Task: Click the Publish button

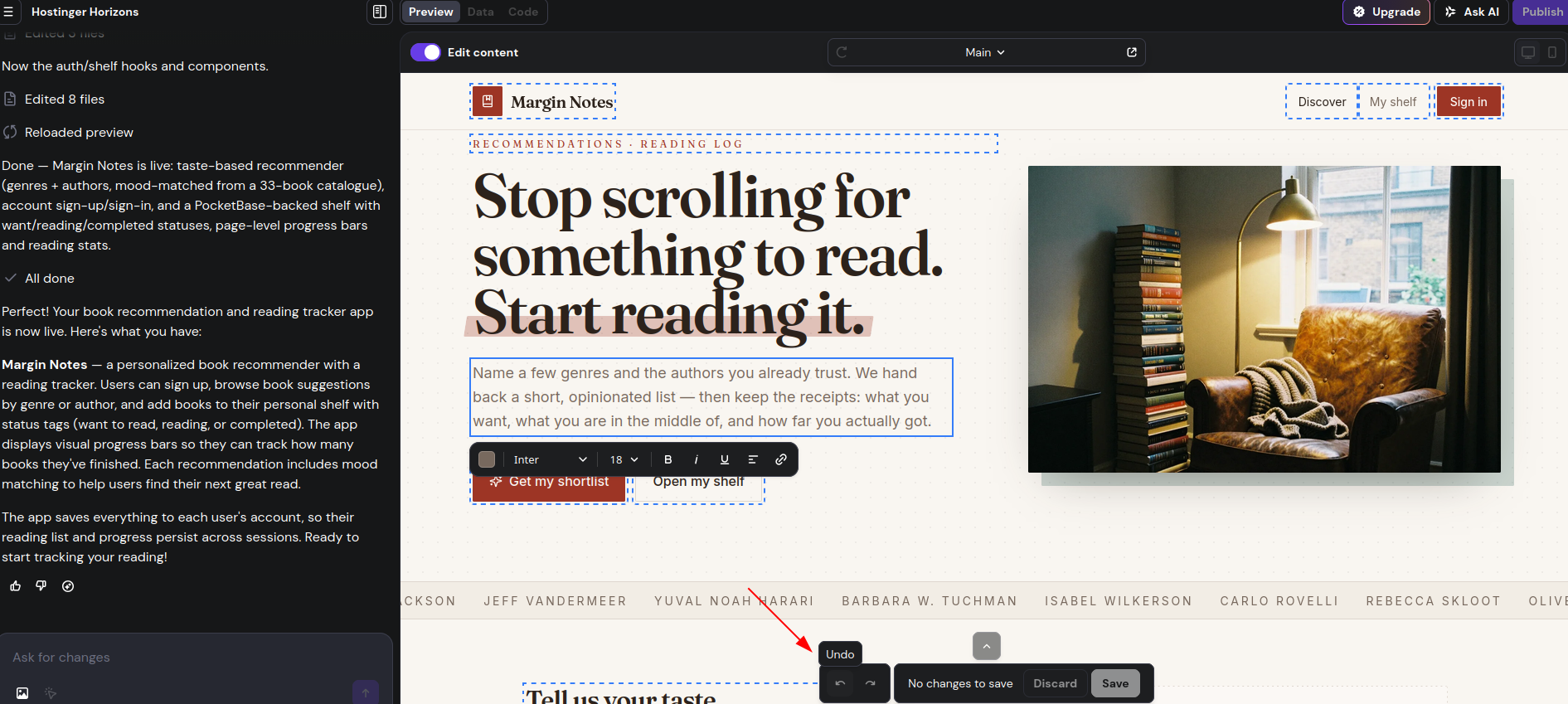Action: point(1541,12)
